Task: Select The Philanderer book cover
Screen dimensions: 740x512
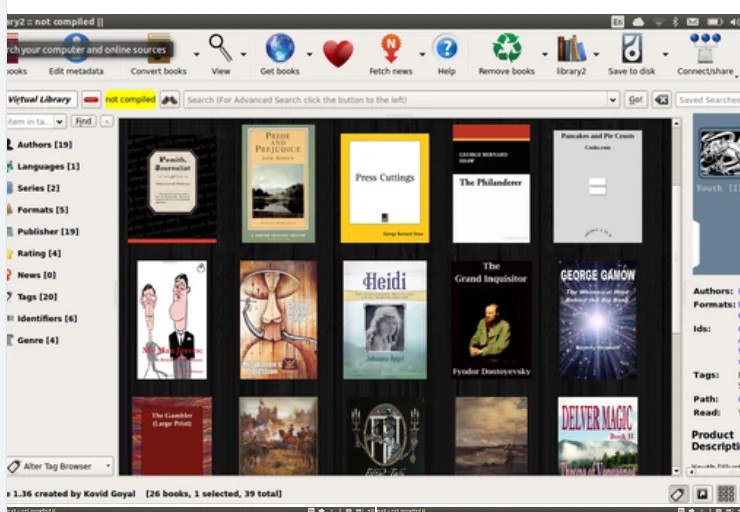Action: click(491, 184)
